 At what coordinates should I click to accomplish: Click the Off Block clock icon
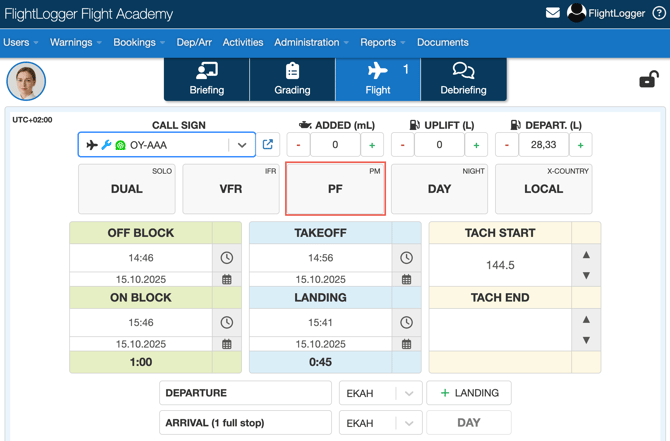tap(227, 258)
